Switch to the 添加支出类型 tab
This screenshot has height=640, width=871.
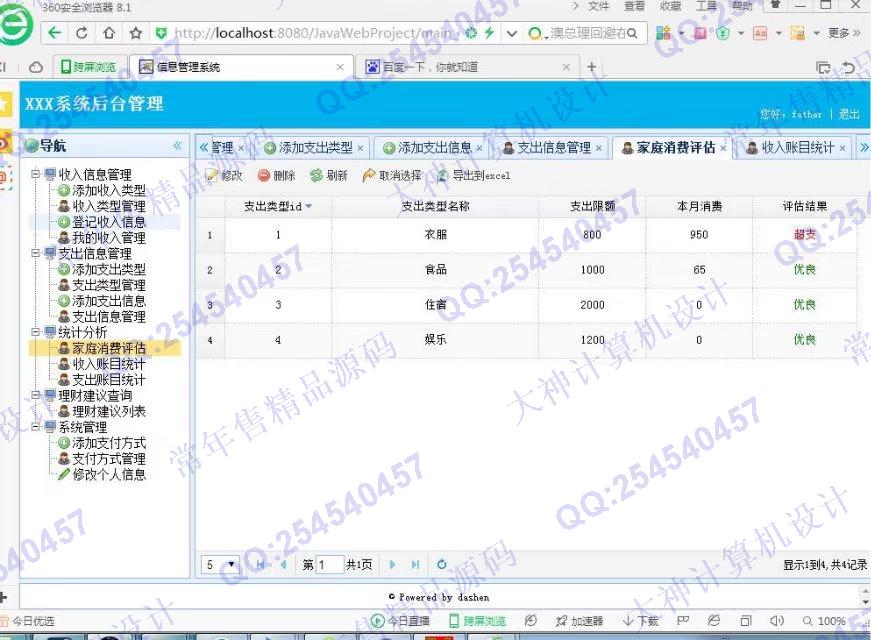coord(315,148)
